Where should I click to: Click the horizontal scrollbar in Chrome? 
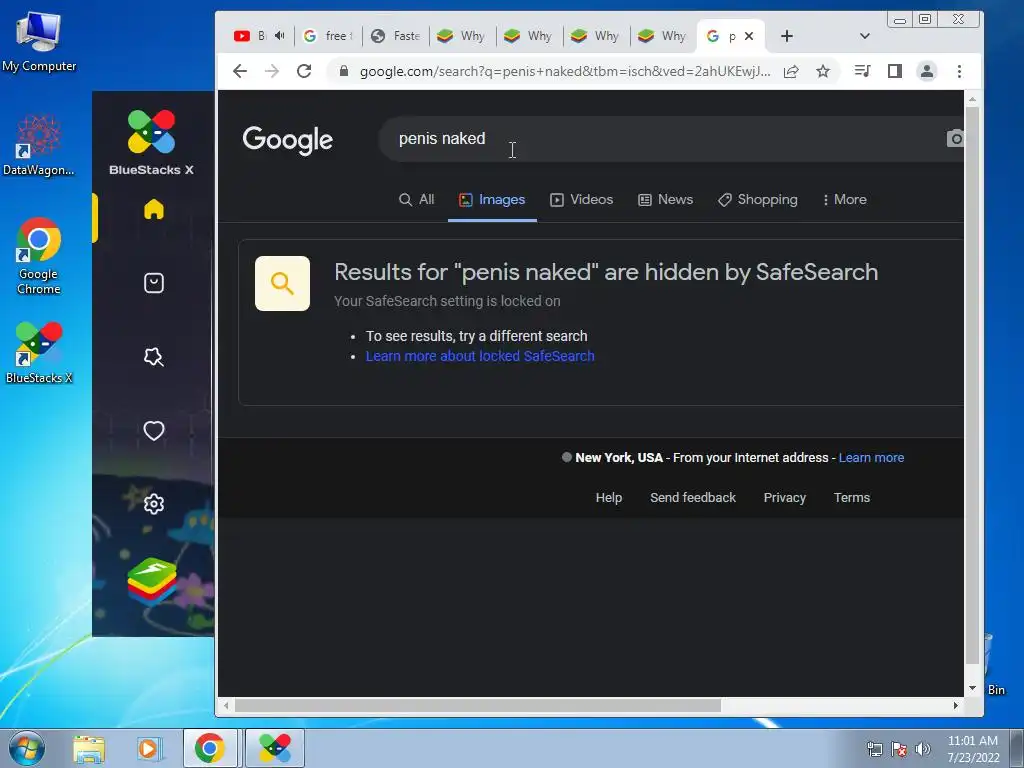[x=477, y=705]
